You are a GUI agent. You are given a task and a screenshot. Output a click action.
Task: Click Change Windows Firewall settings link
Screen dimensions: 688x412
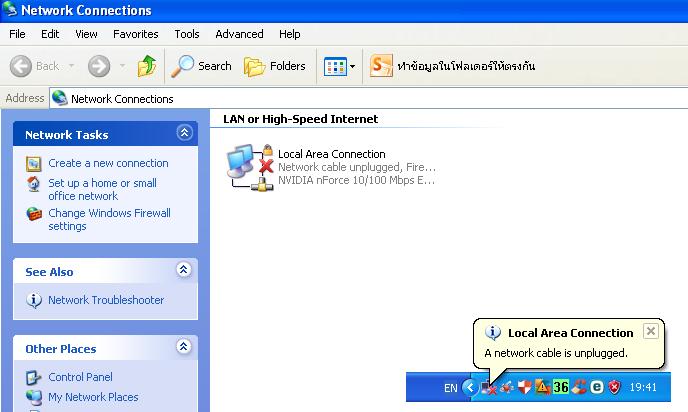(x=109, y=219)
